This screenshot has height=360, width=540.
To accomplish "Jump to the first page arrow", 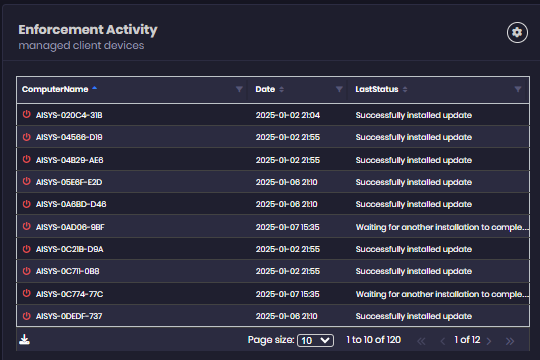I will click(421, 341).
